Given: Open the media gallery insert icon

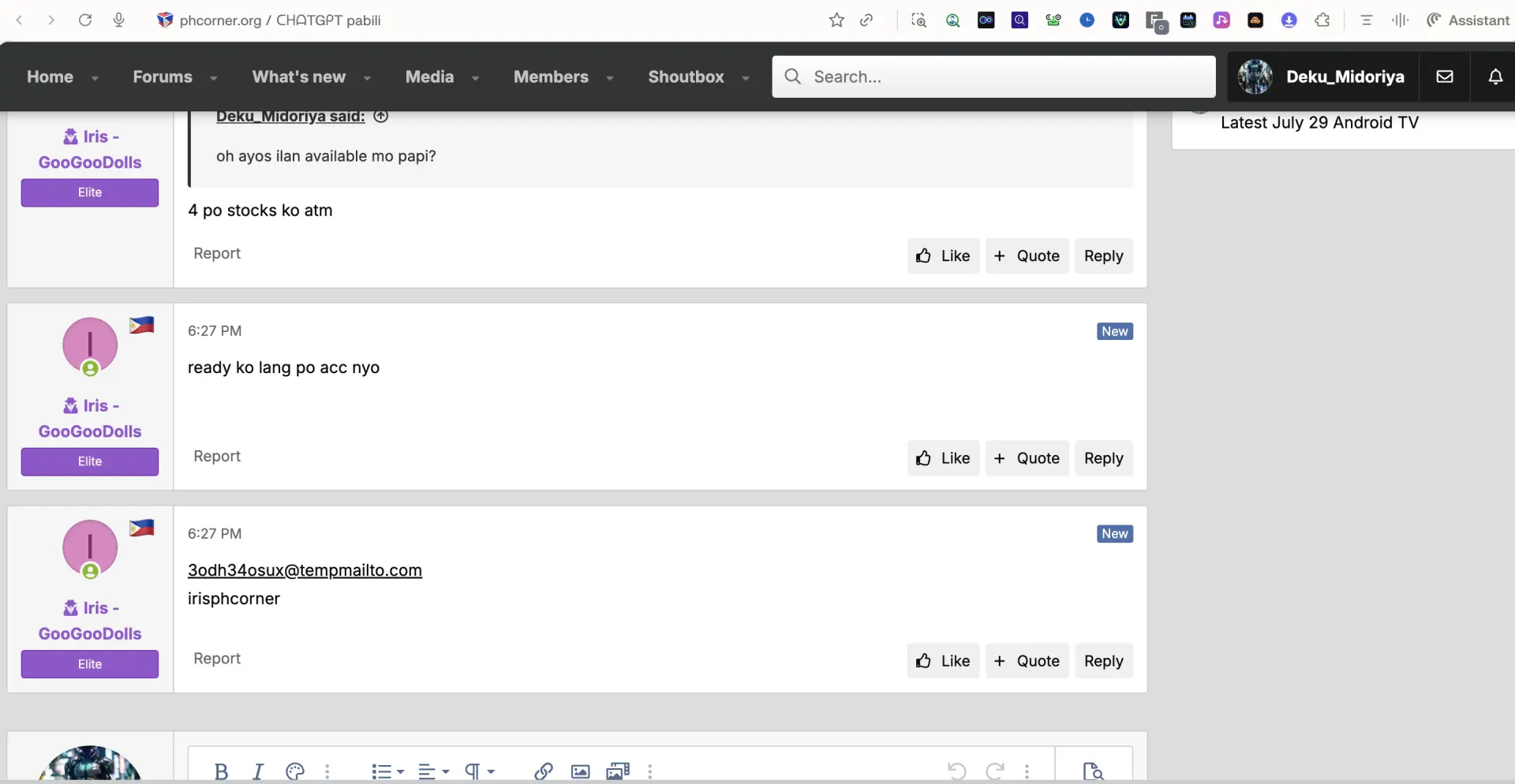Looking at the screenshot, I should (x=617, y=771).
